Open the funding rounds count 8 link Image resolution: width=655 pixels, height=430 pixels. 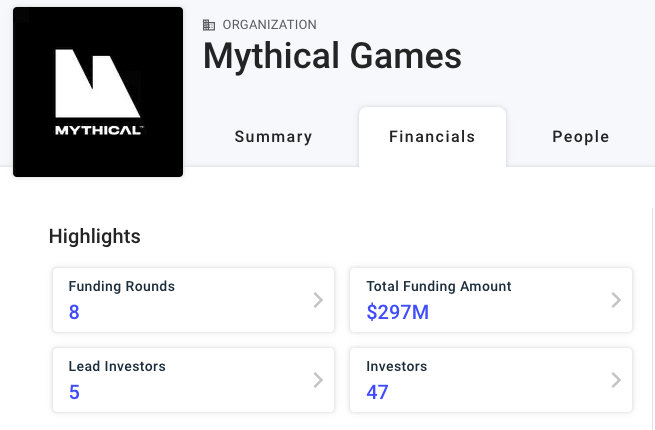click(x=74, y=312)
